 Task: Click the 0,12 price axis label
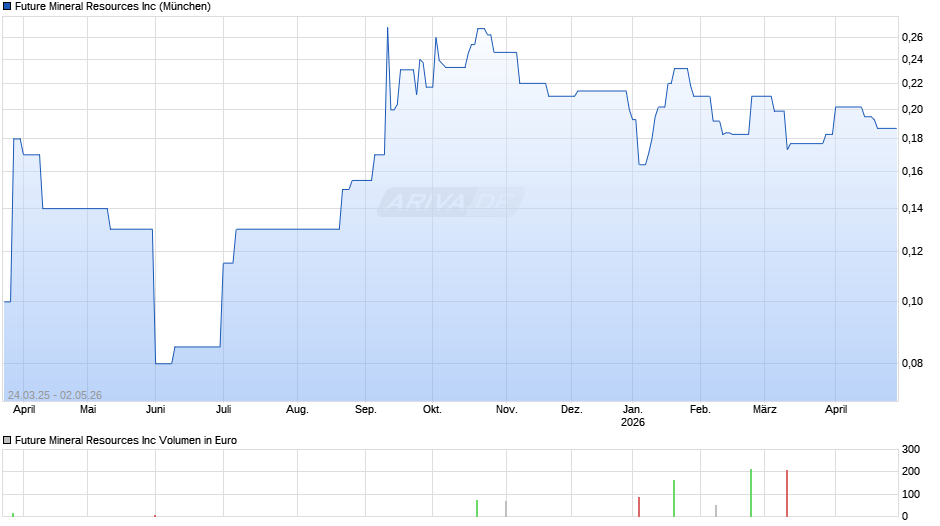coord(912,251)
